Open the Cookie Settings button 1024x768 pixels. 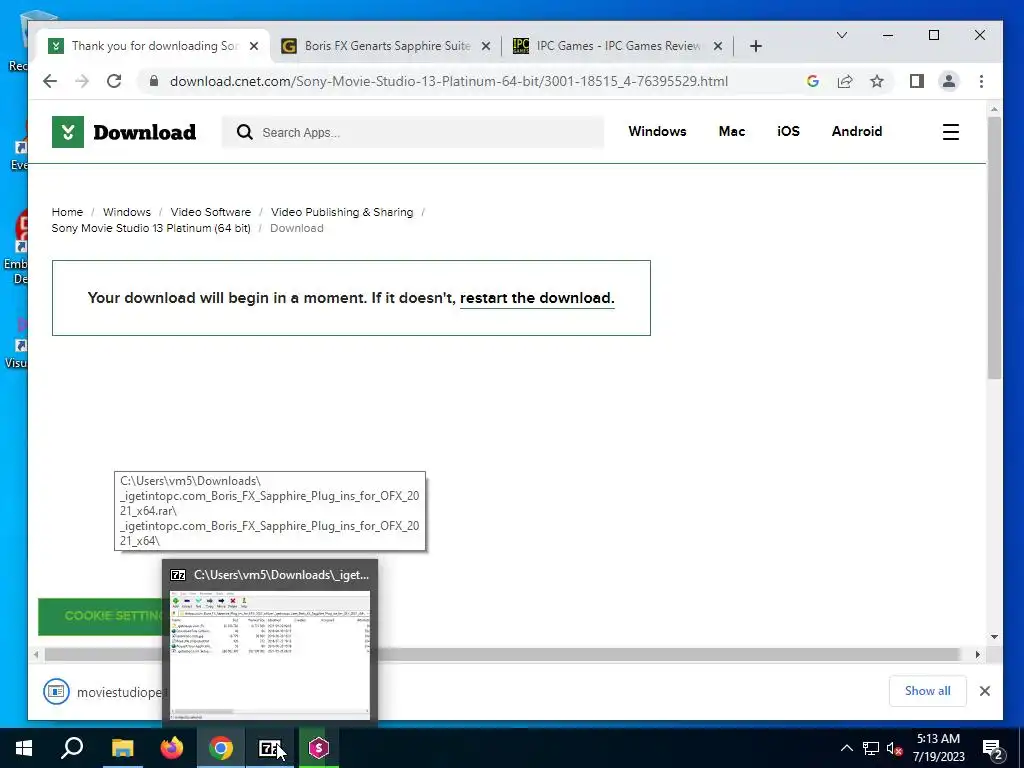[101, 616]
